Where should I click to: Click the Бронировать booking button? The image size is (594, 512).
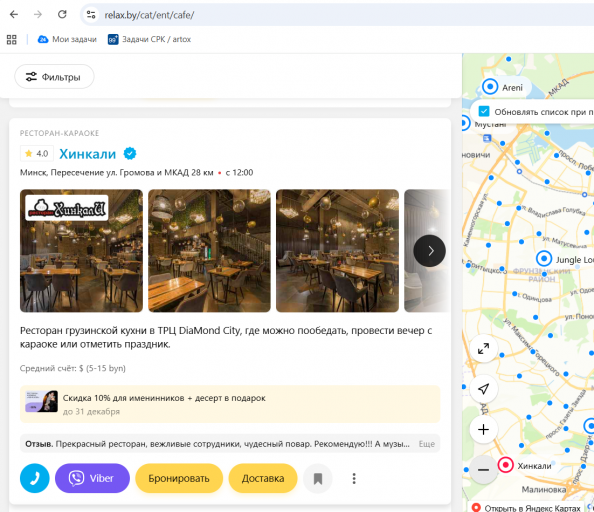179,478
